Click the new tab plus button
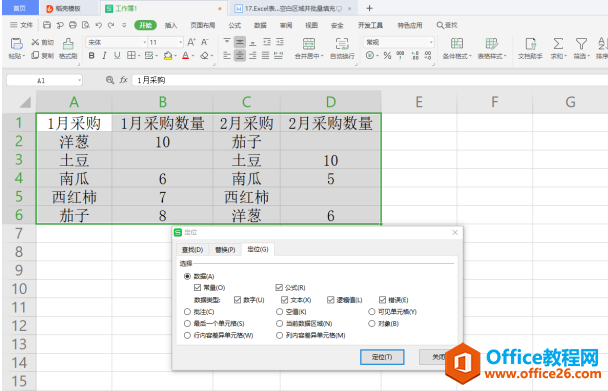Screen dimensions: 608x391 (x=370, y=8)
